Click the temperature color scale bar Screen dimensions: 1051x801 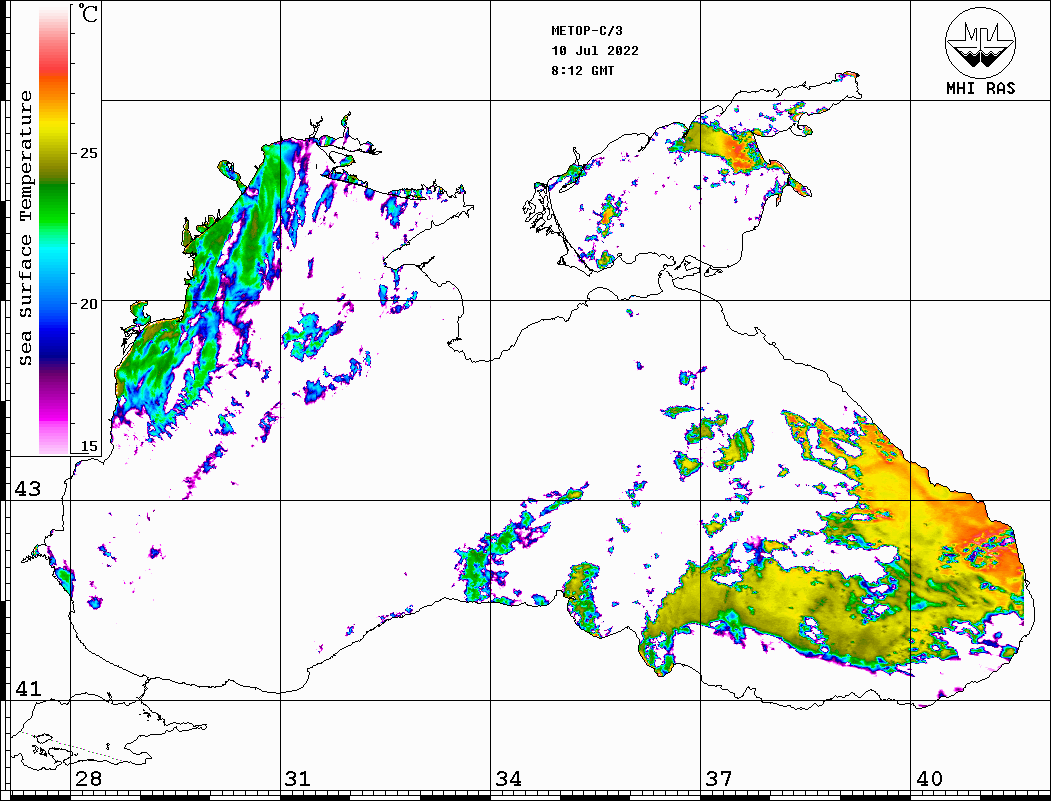click(54, 230)
